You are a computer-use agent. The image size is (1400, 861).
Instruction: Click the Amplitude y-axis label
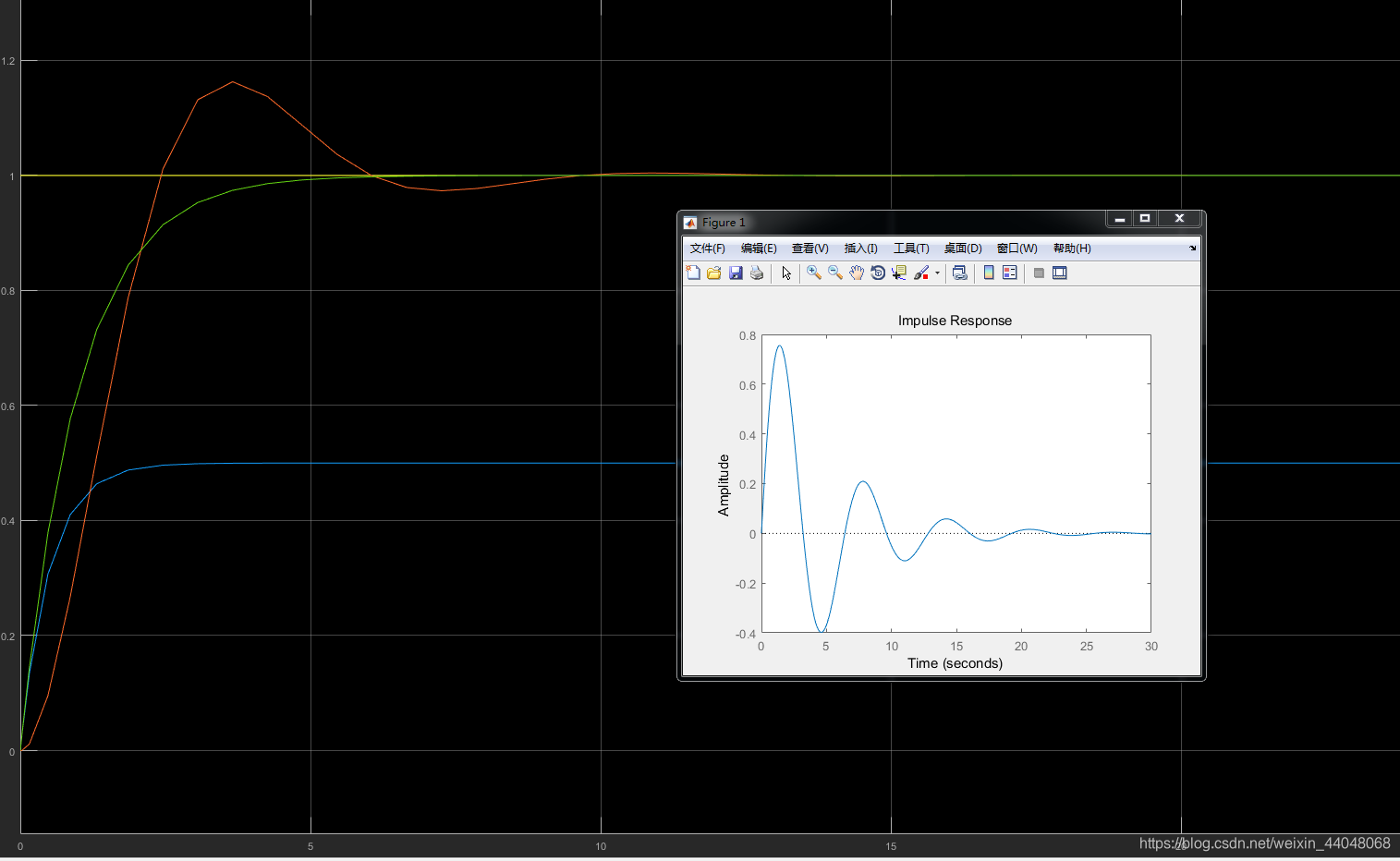pos(724,485)
